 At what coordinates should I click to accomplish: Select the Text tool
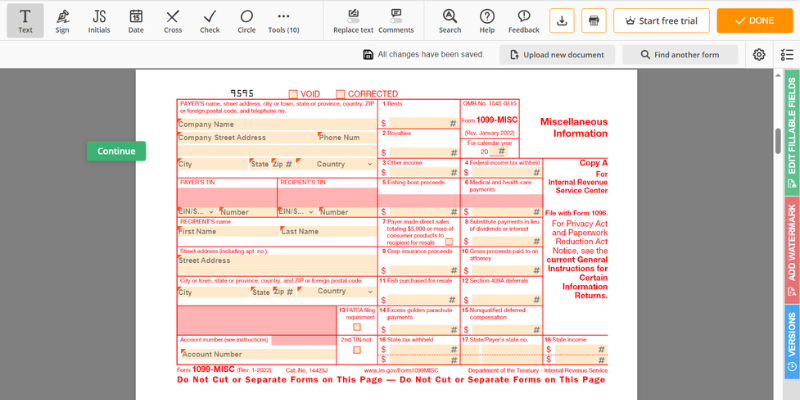click(x=25, y=20)
